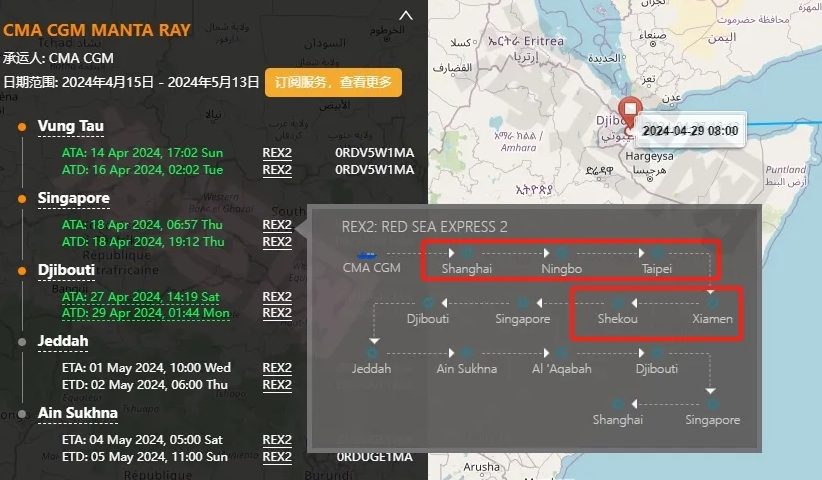Click the blue ship icon above CMA CGM
The image size is (822, 480).
366,256
